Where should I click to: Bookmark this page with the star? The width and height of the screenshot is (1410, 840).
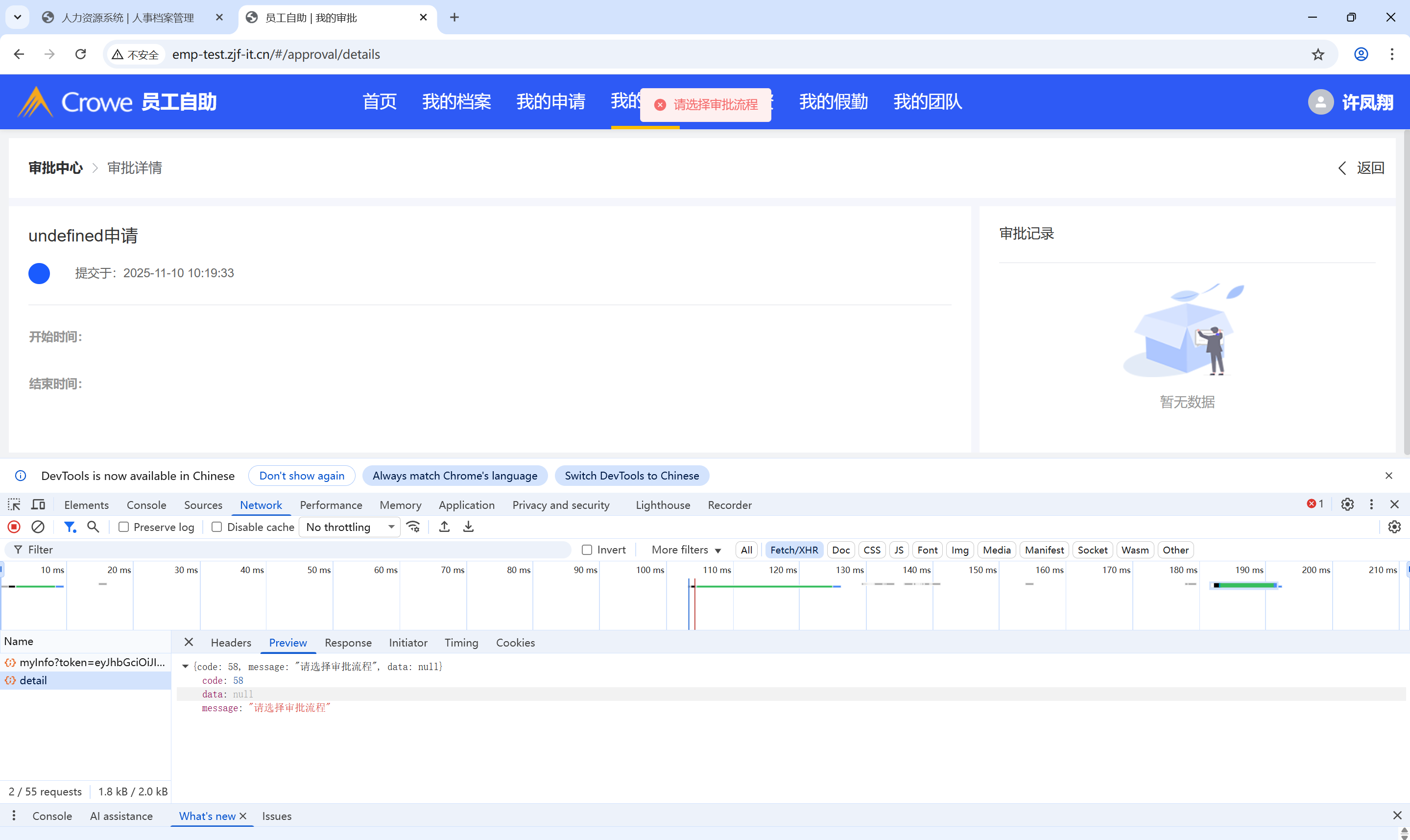[x=1318, y=54]
